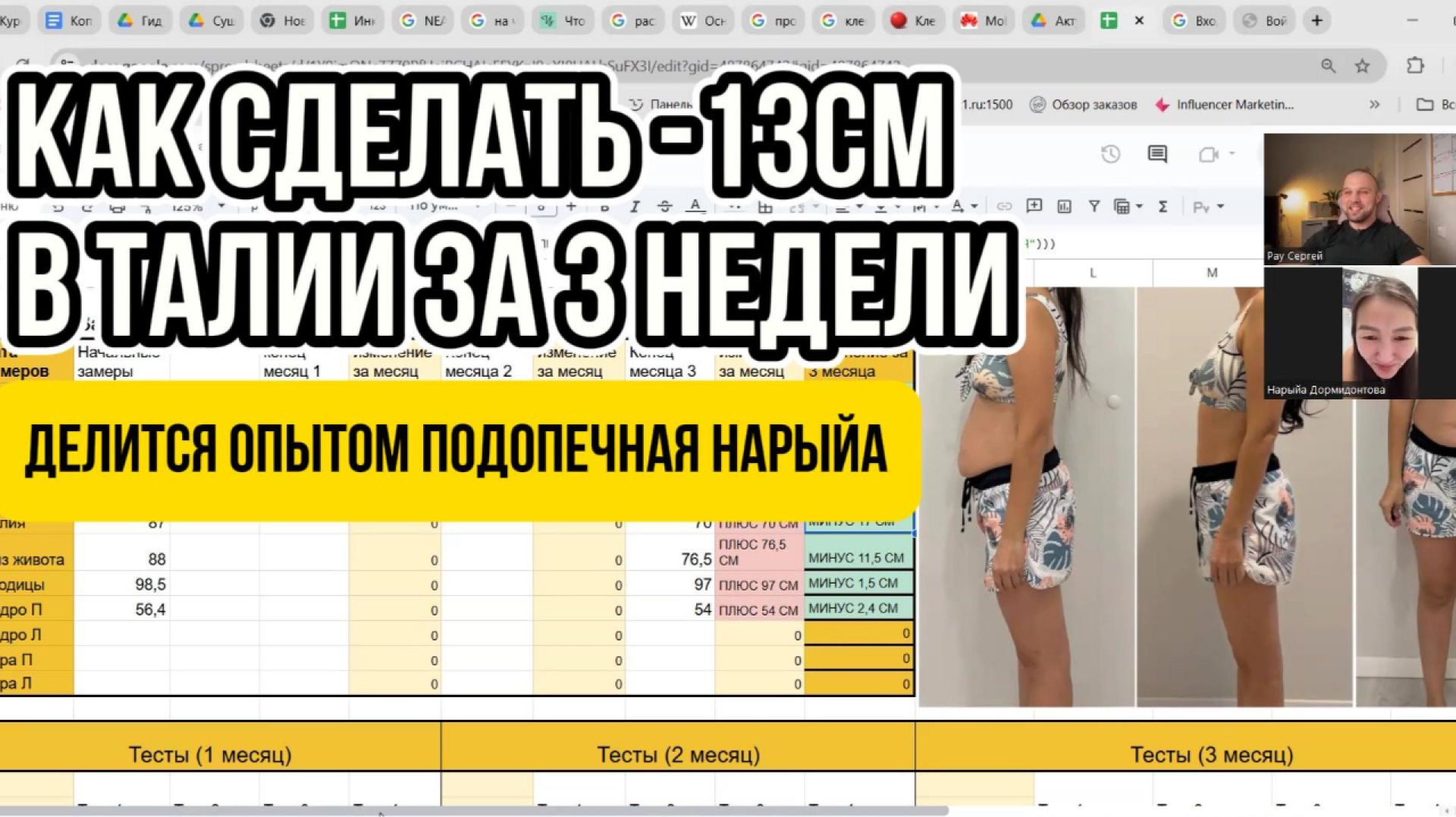1456x817 pixels.
Task: Open a new browser tab with plus button
Action: [1317, 20]
